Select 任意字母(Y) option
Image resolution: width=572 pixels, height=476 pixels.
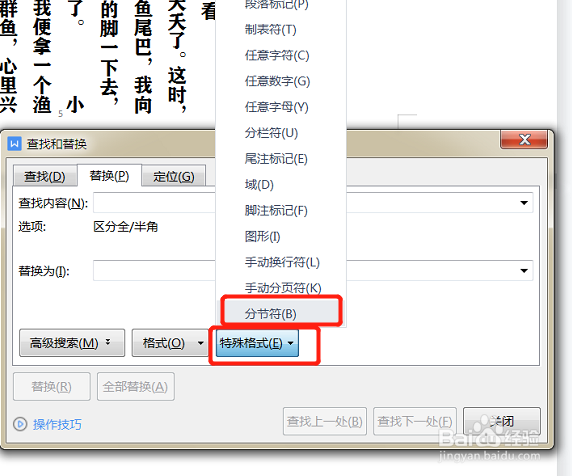click(281, 107)
